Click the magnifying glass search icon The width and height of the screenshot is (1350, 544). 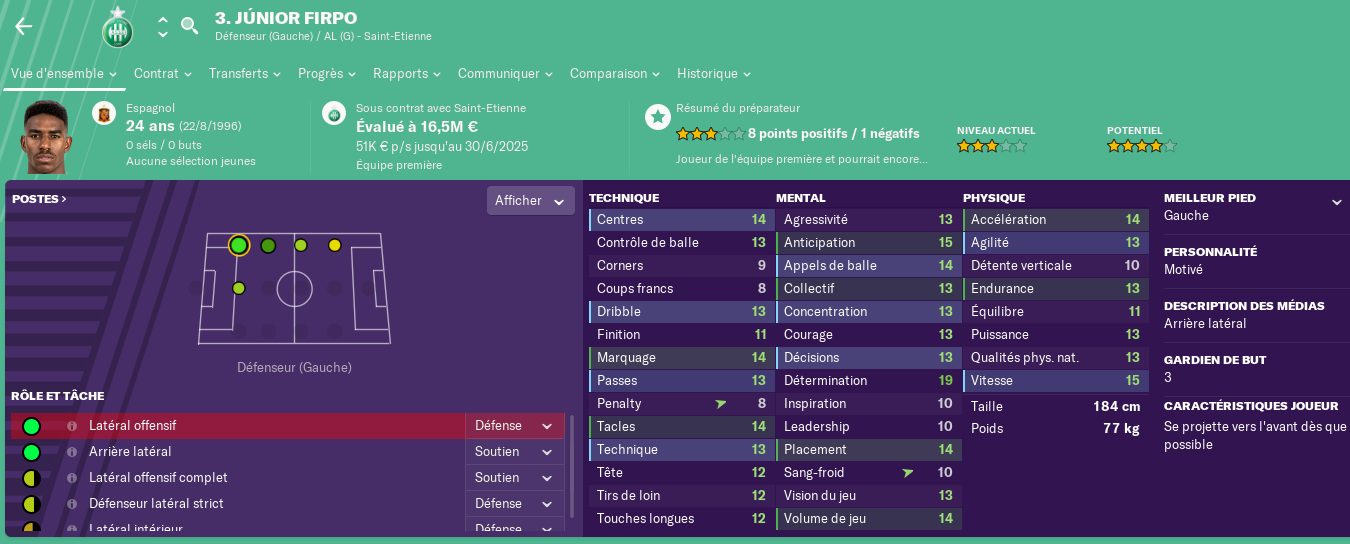click(x=189, y=26)
